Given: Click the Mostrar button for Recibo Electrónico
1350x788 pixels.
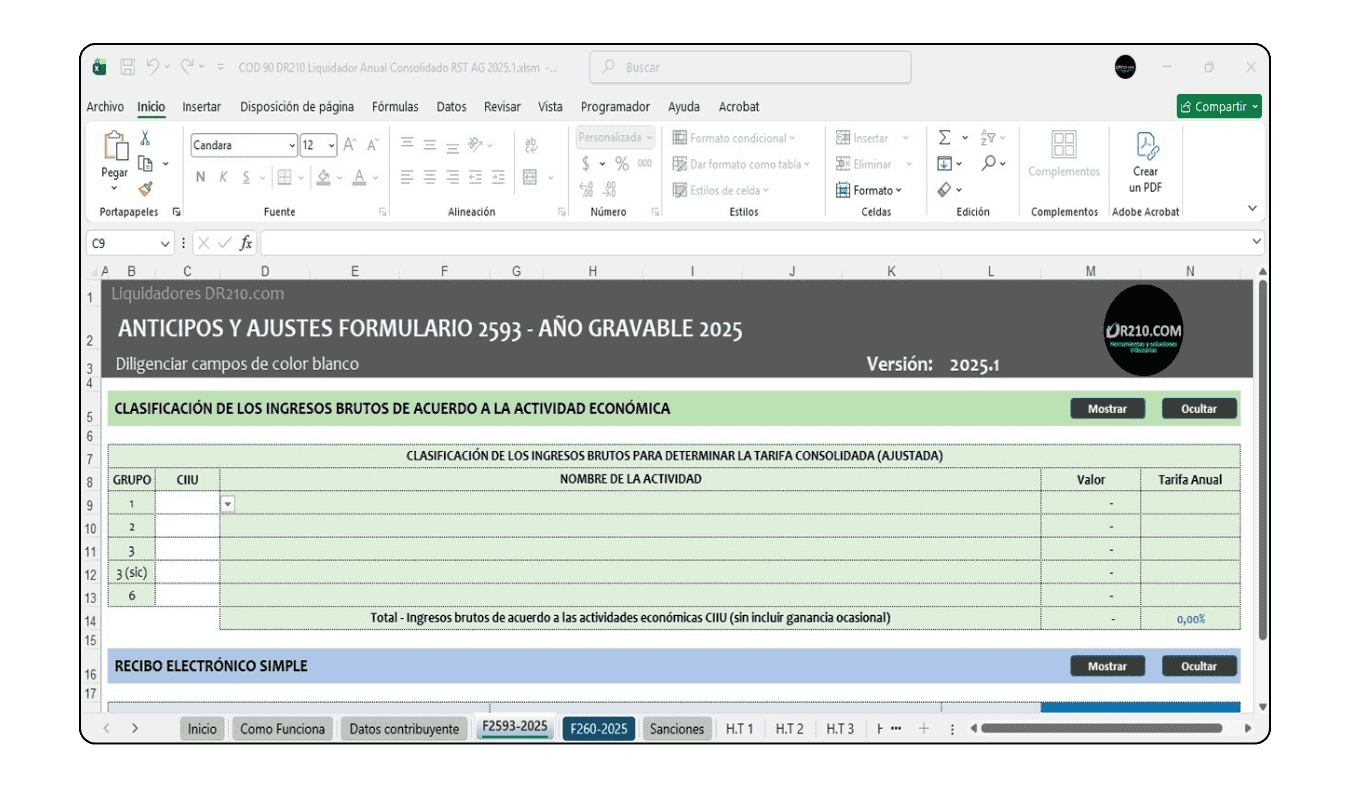Looking at the screenshot, I should click(x=1106, y=665).
